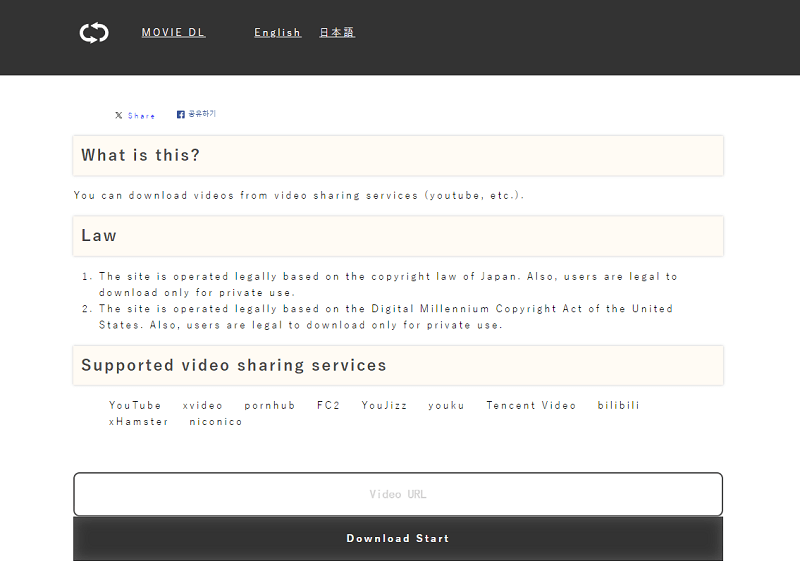The width and height of the screenshot is (800, 580).
Task: Select FC2 in supported services
Action: coord(328,406)
